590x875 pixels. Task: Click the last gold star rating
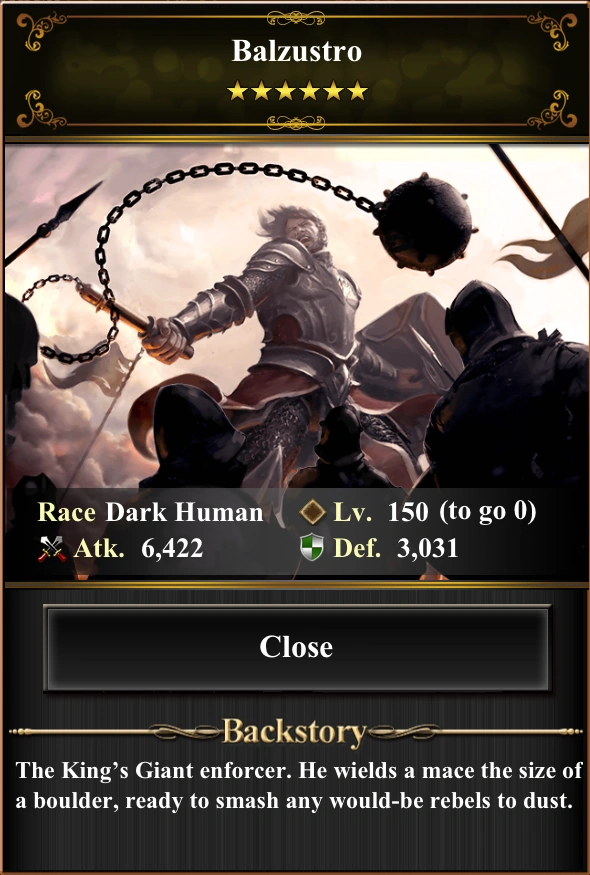357,91
